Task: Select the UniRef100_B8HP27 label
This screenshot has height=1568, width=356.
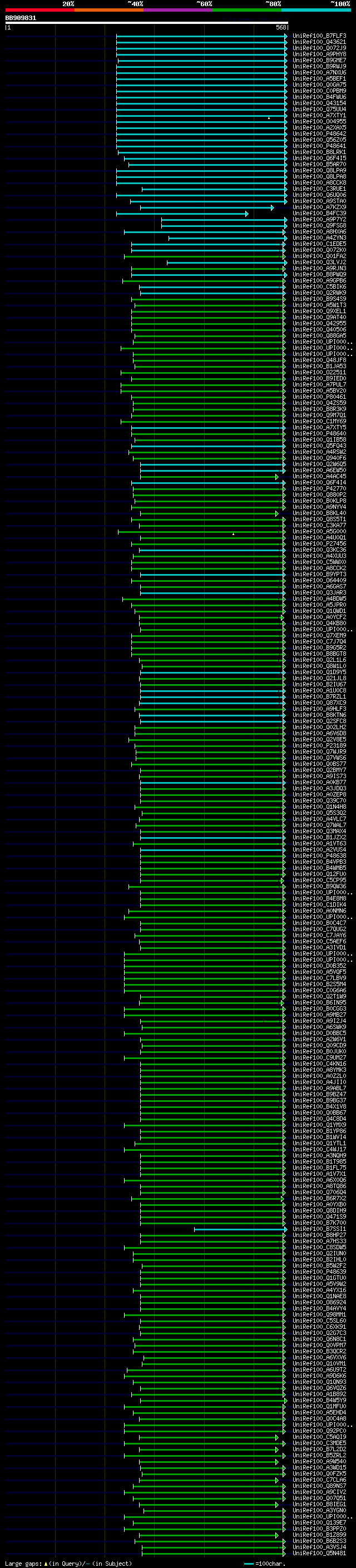Action: tap(319, 1235)
